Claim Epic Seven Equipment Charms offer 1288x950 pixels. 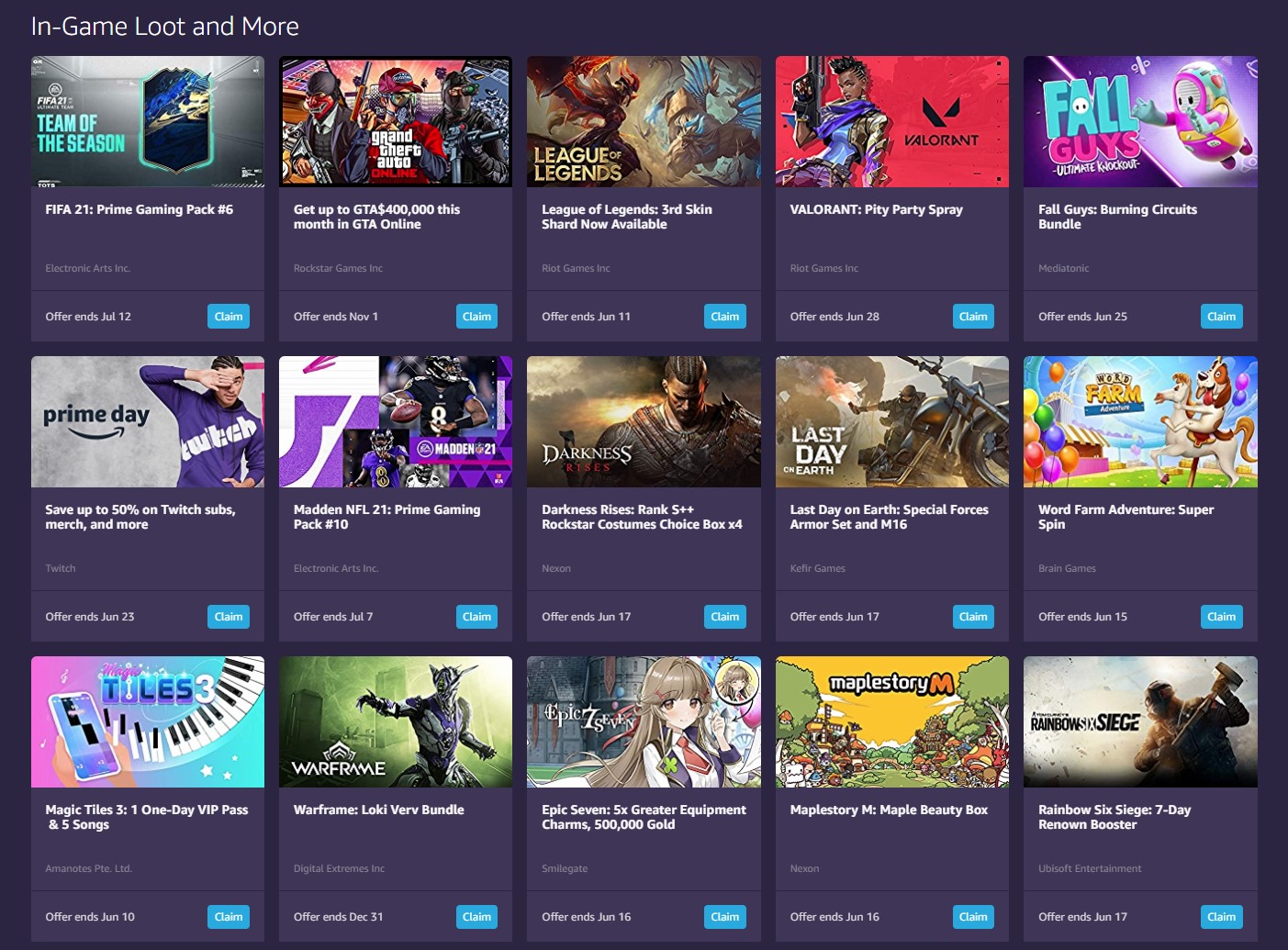pos(725,917)
